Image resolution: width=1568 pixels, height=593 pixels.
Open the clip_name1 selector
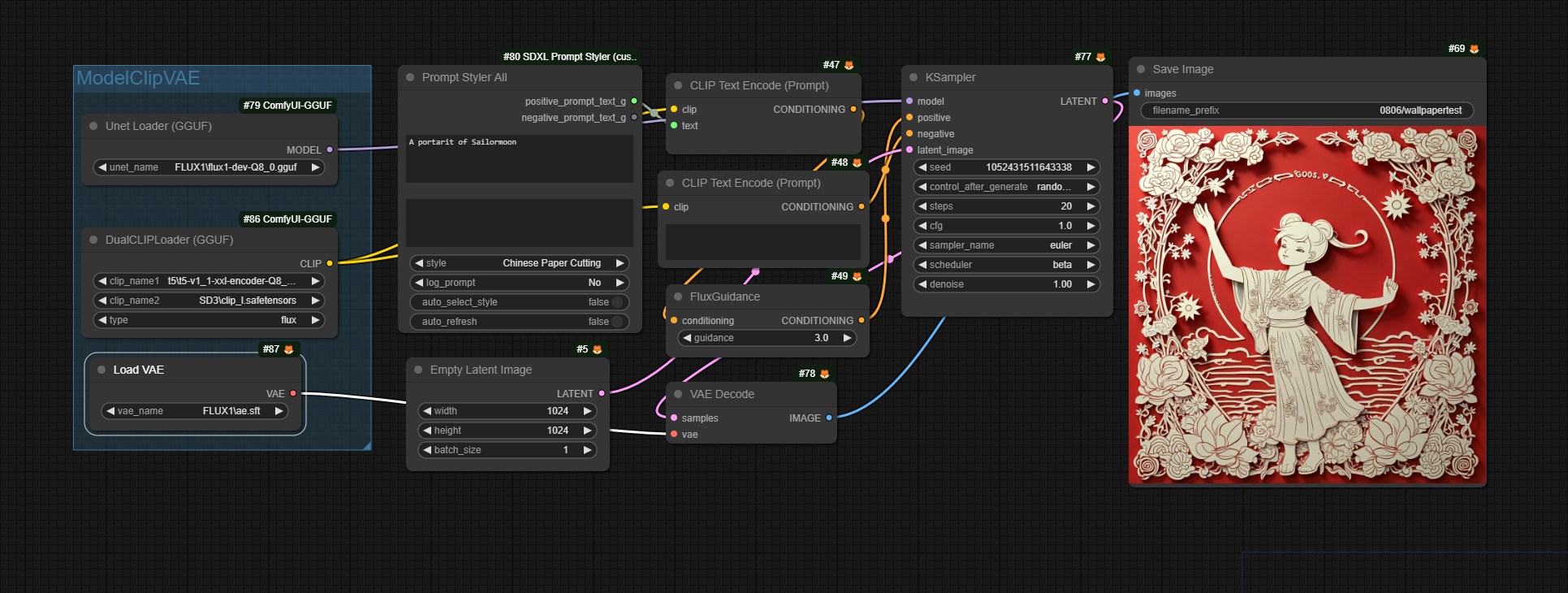(x=209, y=281)
